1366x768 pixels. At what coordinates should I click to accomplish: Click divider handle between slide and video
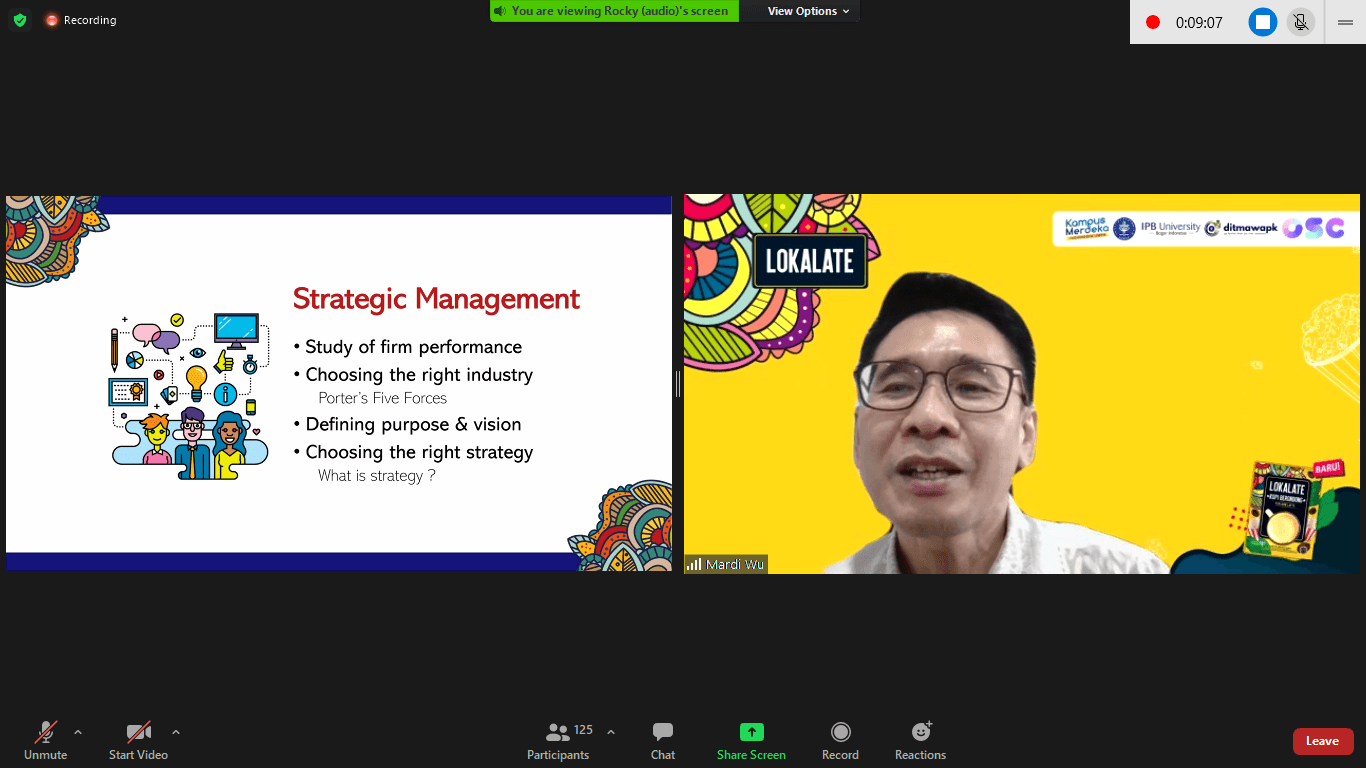(678, 384)
